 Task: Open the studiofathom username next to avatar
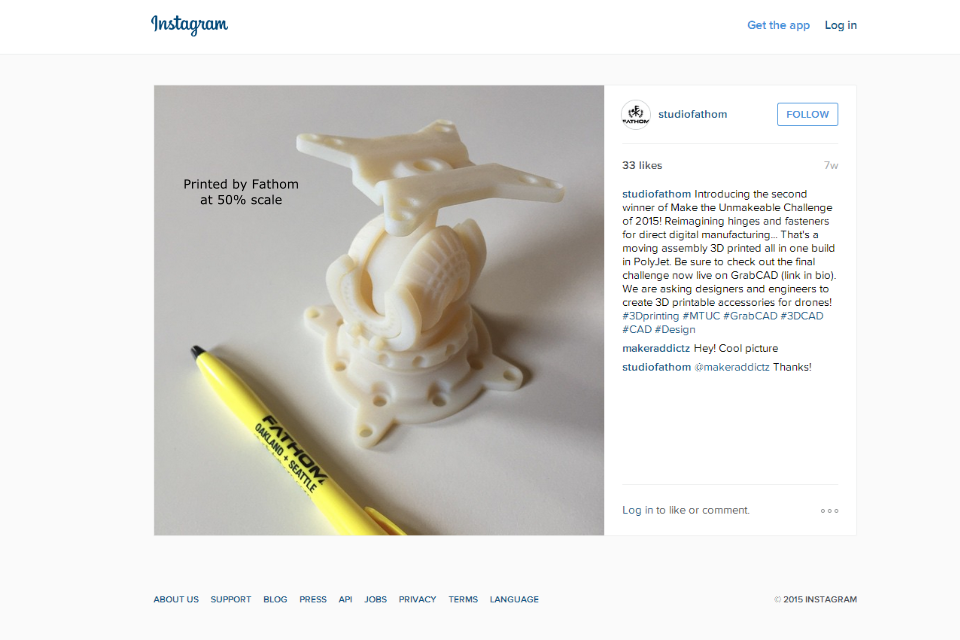(x=692, y=115)
